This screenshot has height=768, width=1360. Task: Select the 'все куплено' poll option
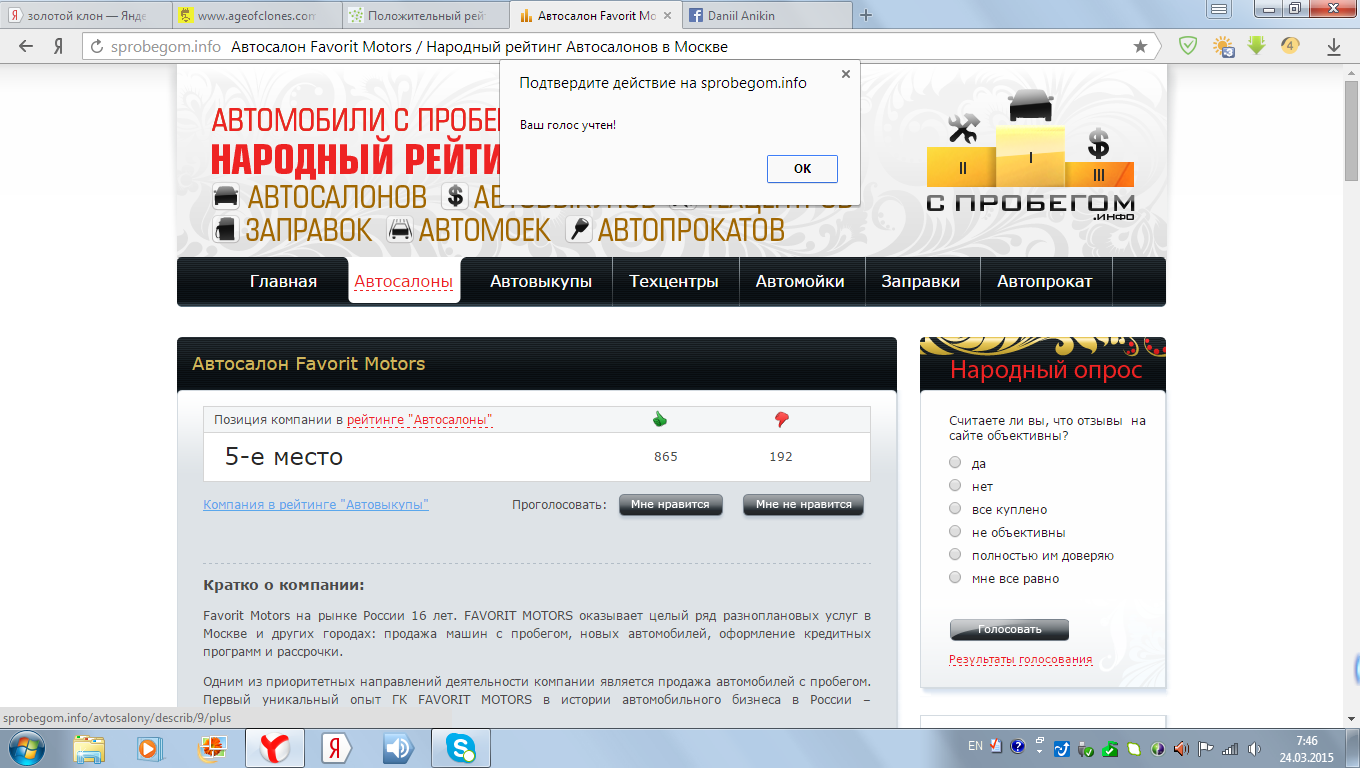click(x=955, y=509)
